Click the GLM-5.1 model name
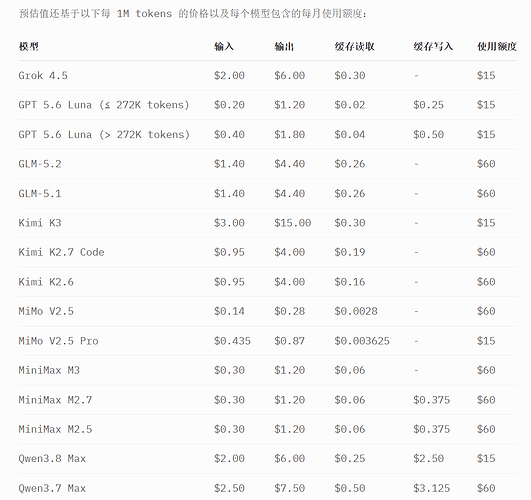The image size is (531, 500). point(40,193)
